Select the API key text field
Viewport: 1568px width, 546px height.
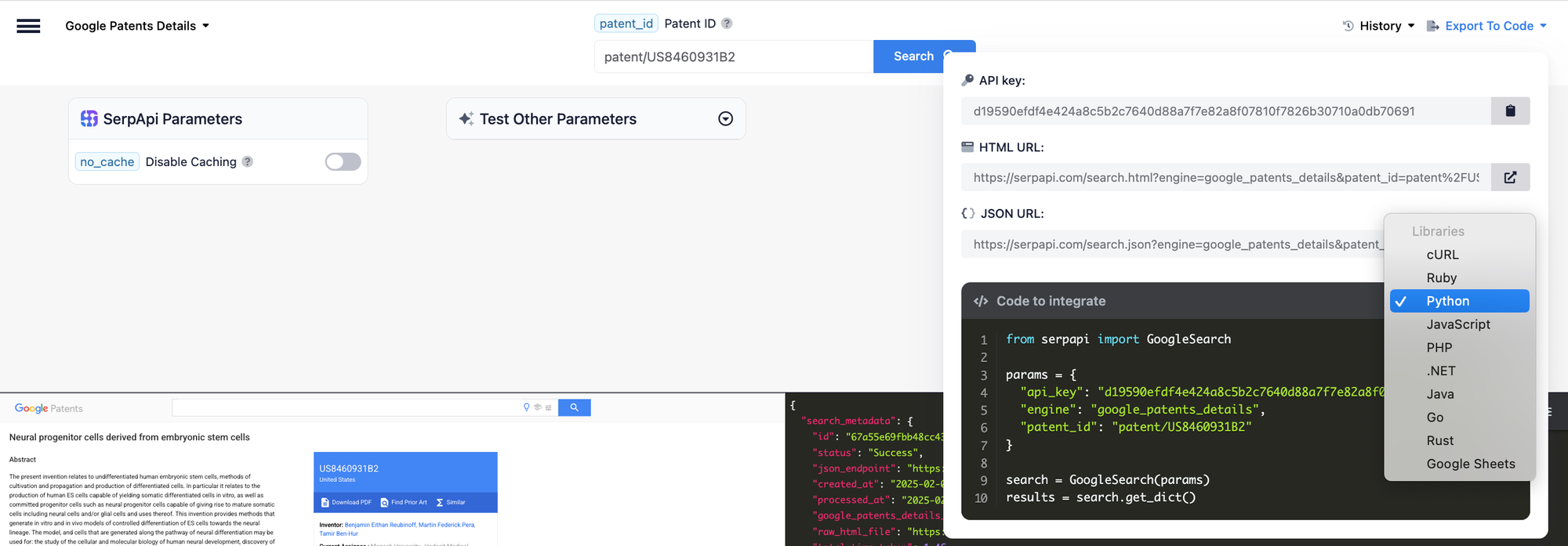point(1226,111)
